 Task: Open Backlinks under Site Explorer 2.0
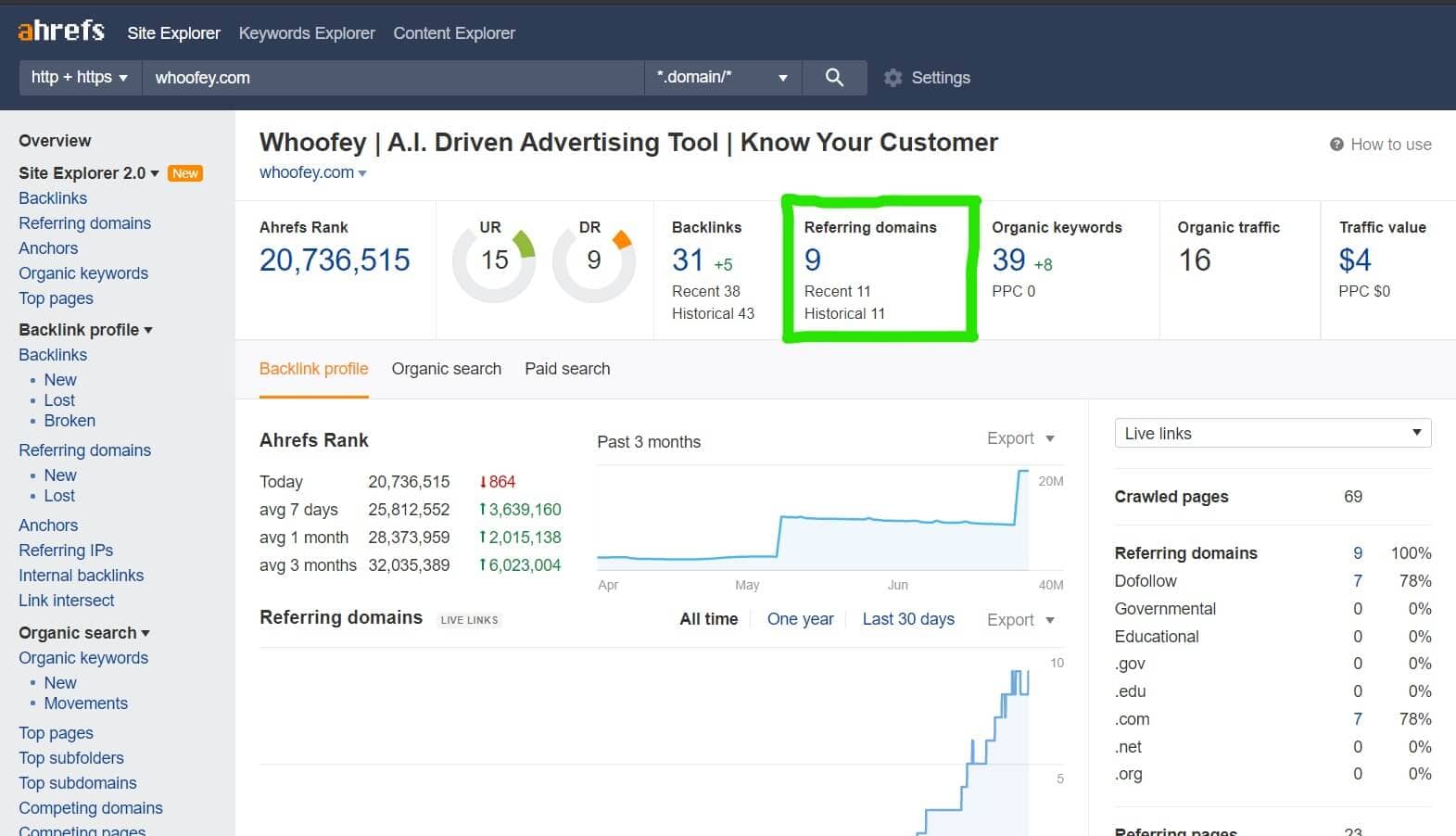[53, 198]
